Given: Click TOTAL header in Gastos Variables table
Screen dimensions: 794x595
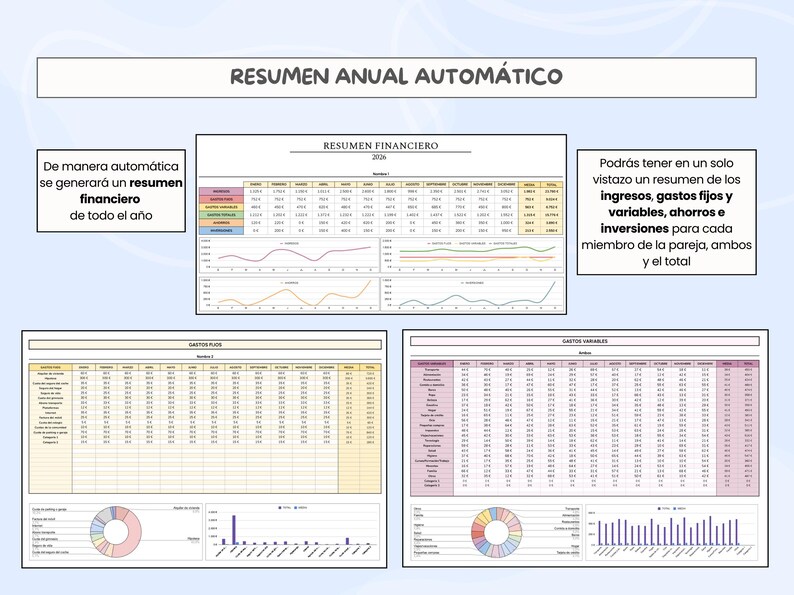Looking at the screenshot, I should point(748,364).
